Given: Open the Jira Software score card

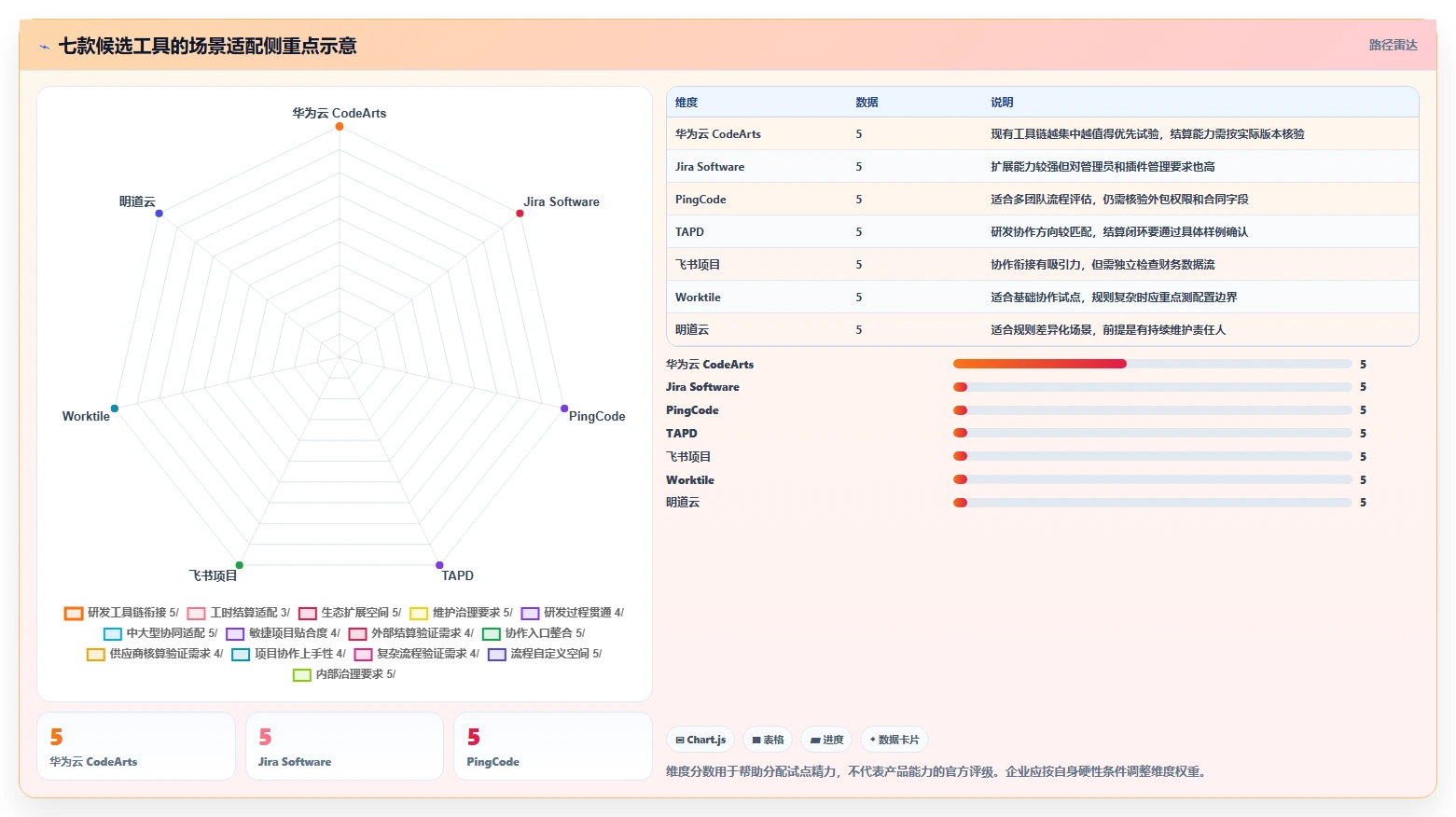Looking at the screenshot, I should coord(344,746).
